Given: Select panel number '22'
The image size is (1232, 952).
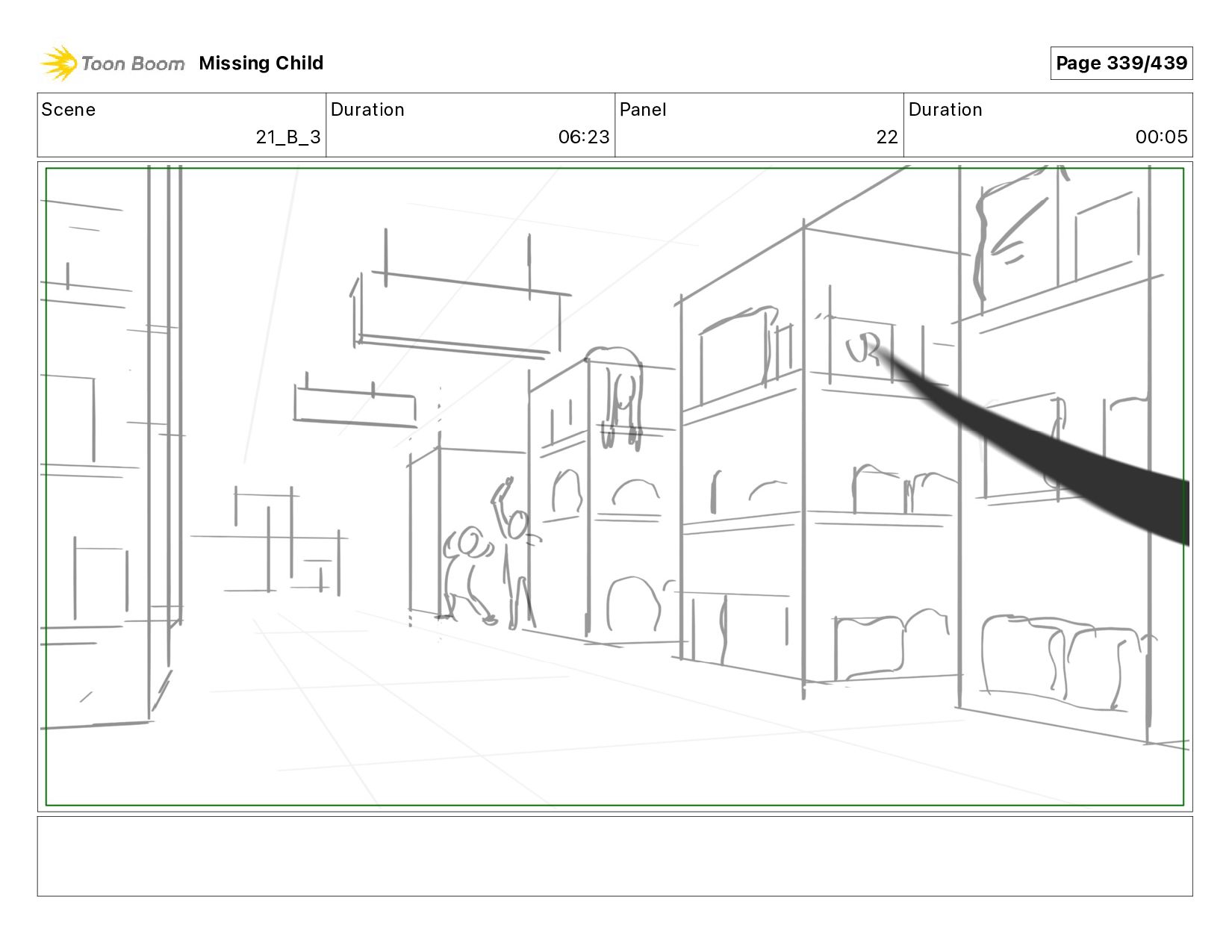Looking at the screenshot, I should (887, 137).
